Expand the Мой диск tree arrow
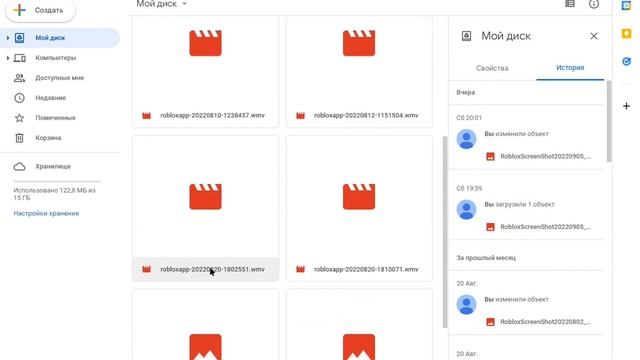This screenshot has width=640, height=360. pyautogui.click(x=8, y=38)
